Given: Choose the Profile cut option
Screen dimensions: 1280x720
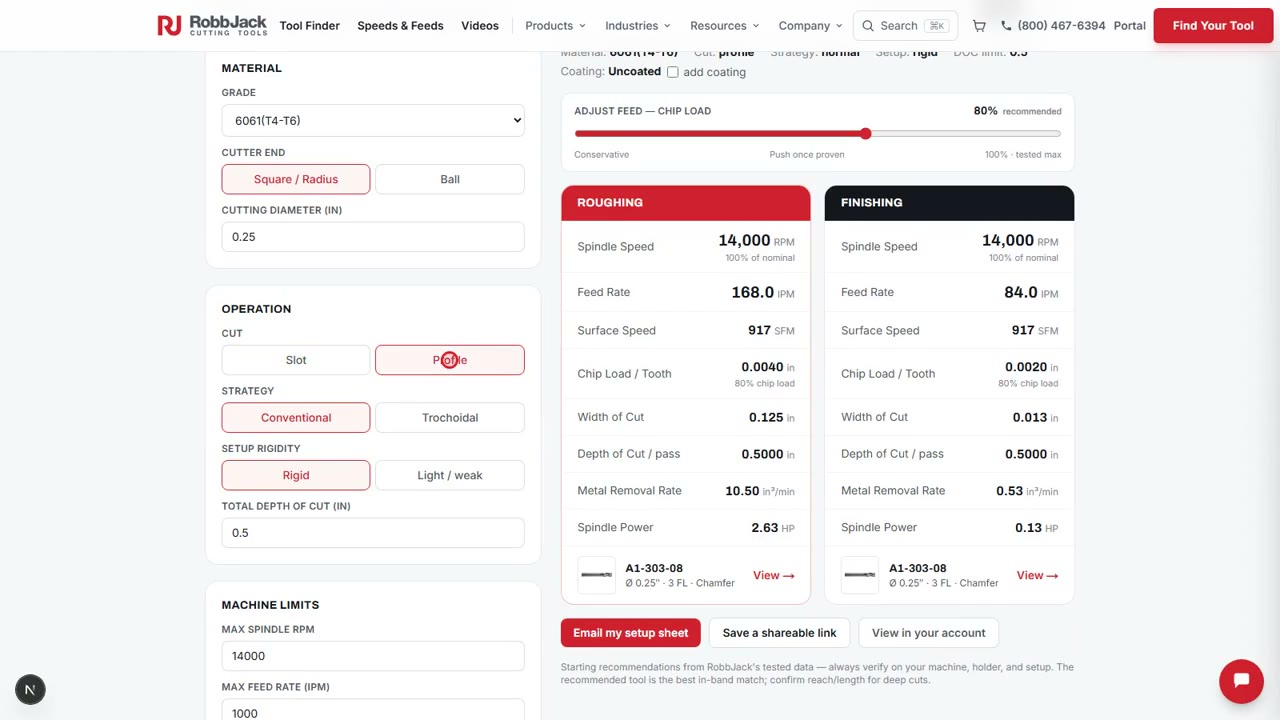Looking at the screenshot, I should 450,360.
